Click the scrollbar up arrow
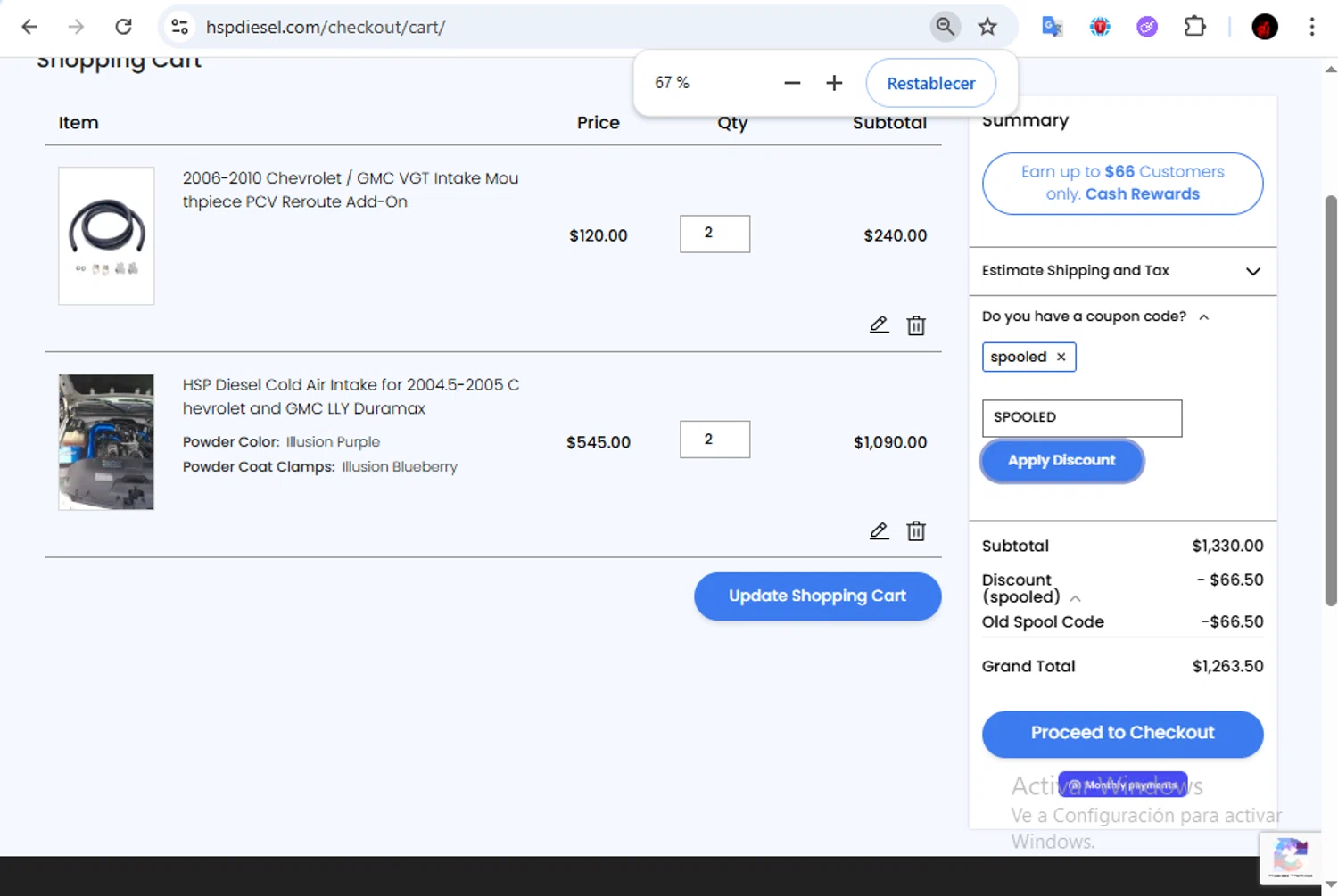 coord(1330,69)
